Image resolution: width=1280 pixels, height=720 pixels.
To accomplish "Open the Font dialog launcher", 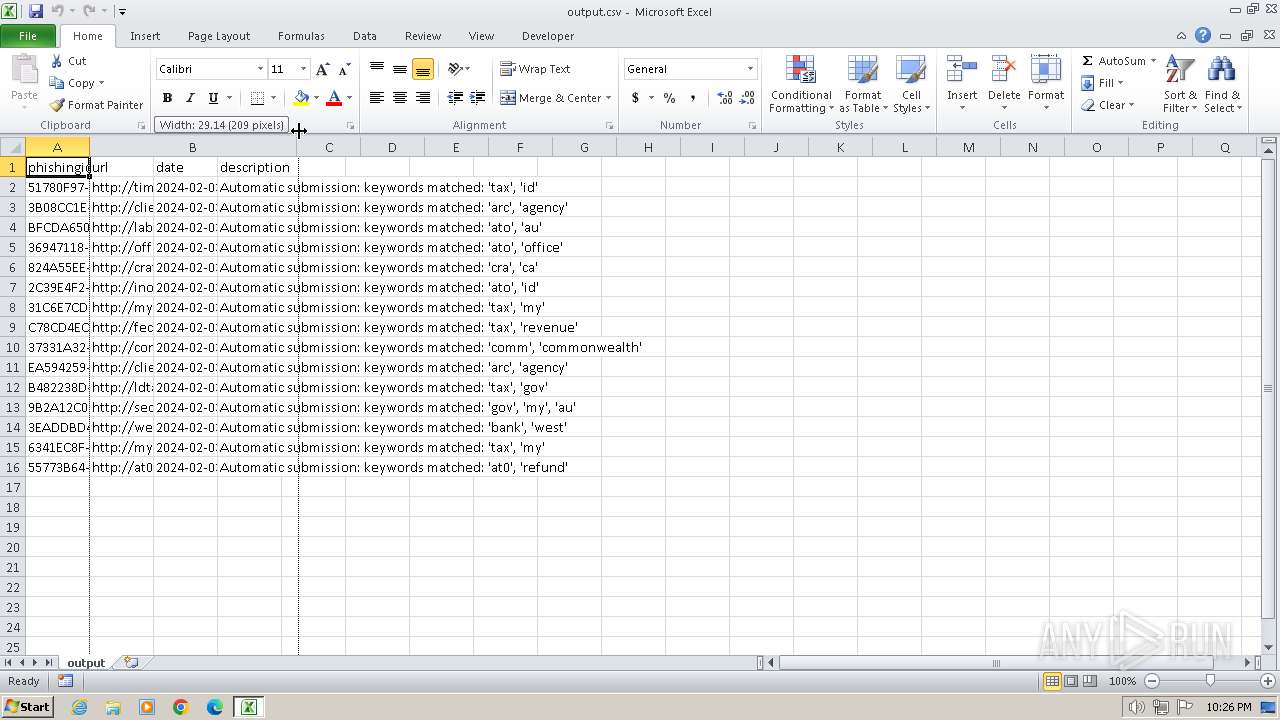I will click(350, 126).
